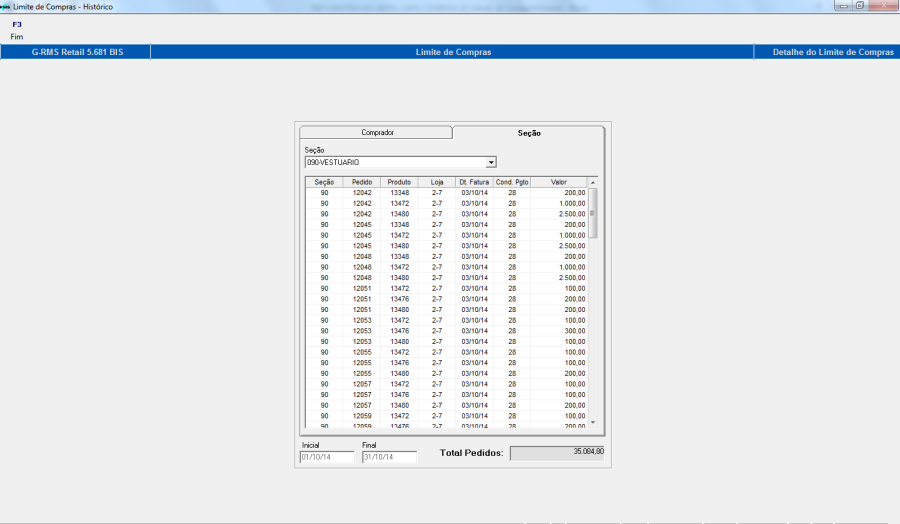
Task: Select product 13480 in the order 12051 row
Action: pyautogui.click(x=399, y=310)
